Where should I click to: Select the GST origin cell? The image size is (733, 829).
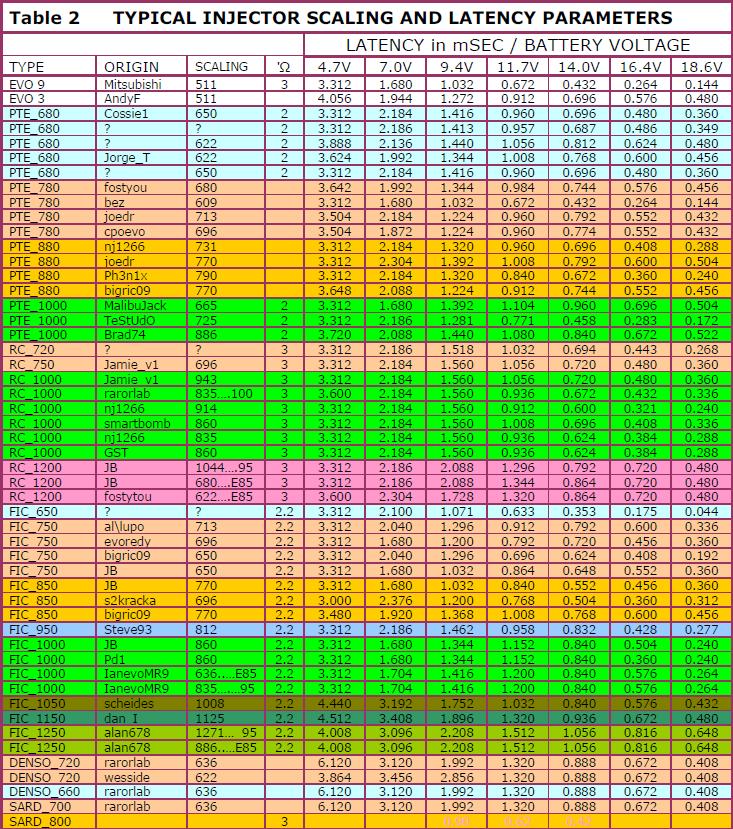[x=116, y=452]
